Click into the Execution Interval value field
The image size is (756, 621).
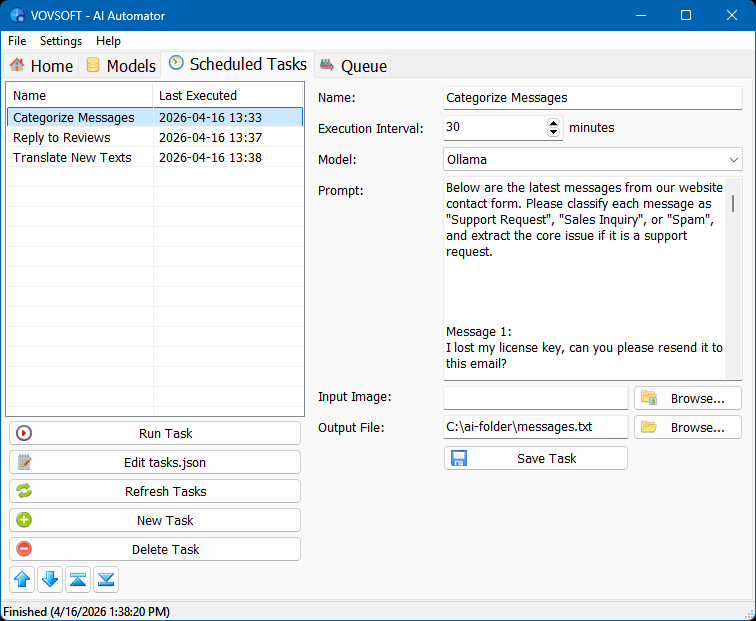tap(495, 127)
